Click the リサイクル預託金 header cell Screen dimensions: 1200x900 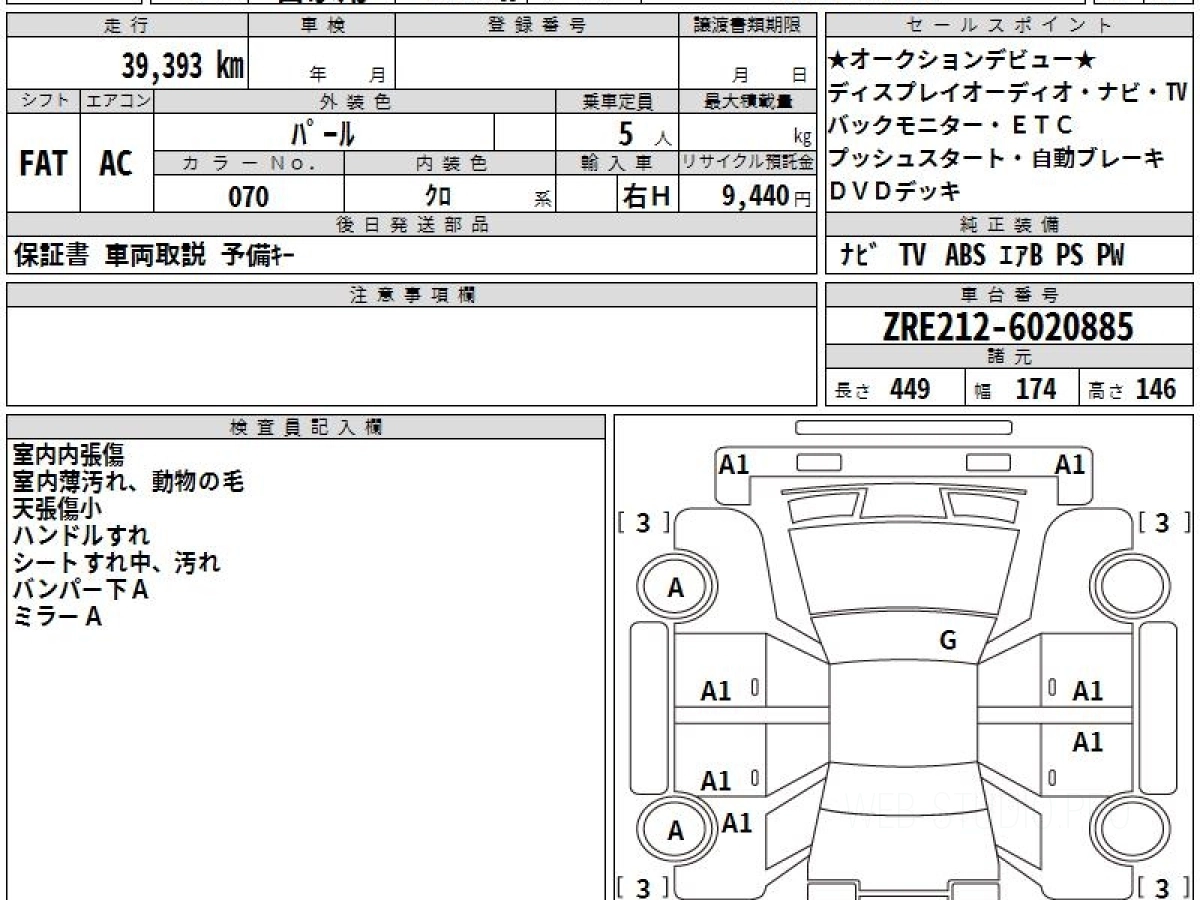pyautogui.click(x=748, y=163)
